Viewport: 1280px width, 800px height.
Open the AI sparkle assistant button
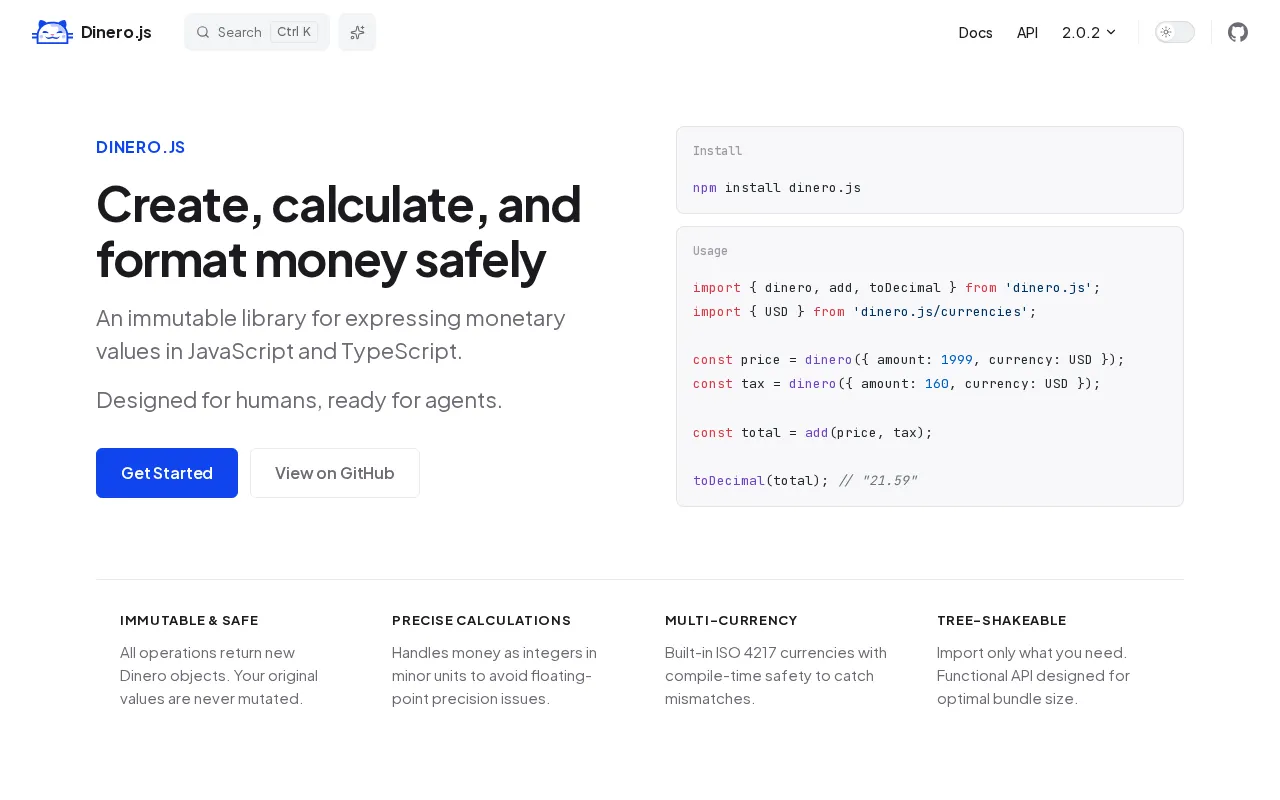pos(357,32)
